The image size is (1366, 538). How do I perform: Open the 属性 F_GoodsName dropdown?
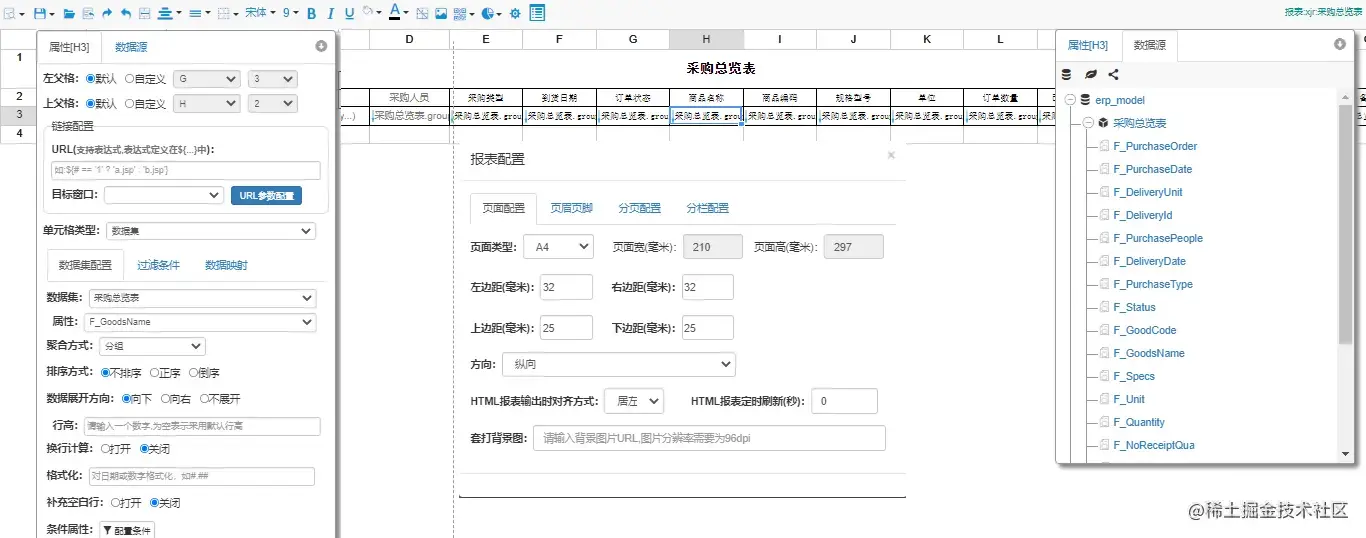coord(202,322)
